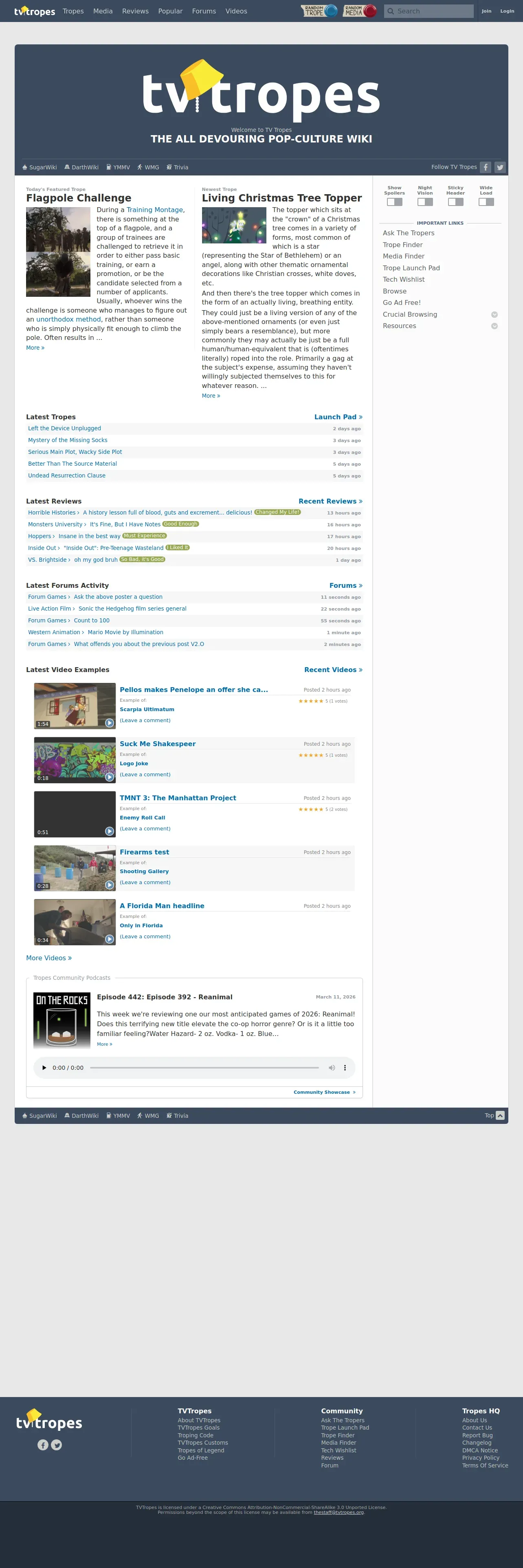Open SugarWiki in the upper sub-navigation bar

tap(40, 167)
